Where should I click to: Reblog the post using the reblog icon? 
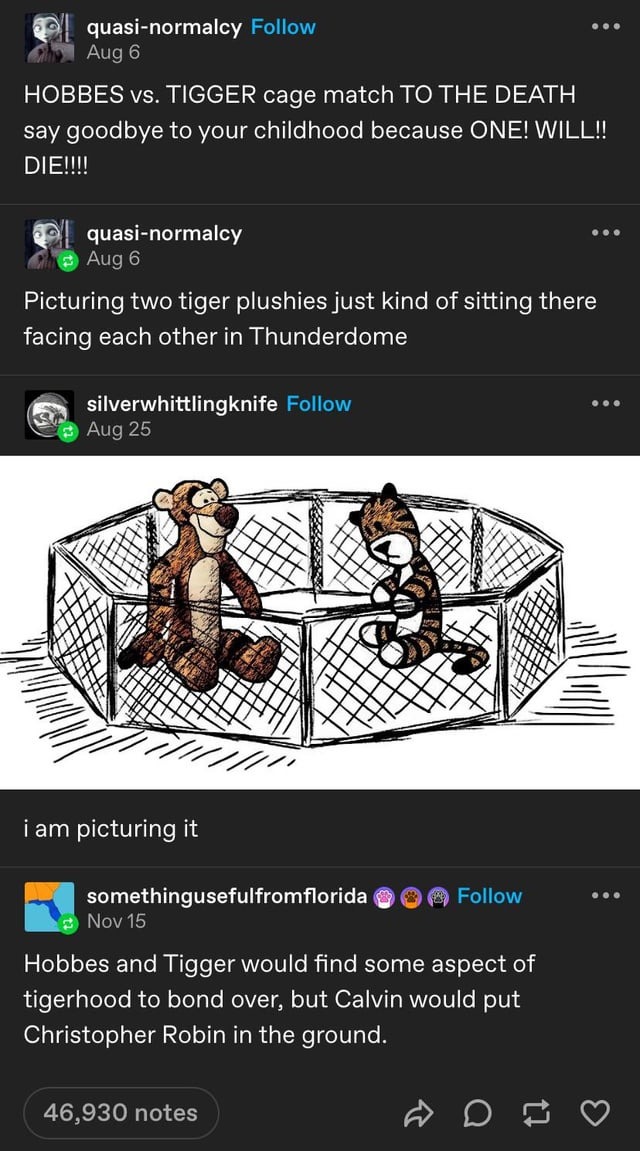[x=536, y=1113]
